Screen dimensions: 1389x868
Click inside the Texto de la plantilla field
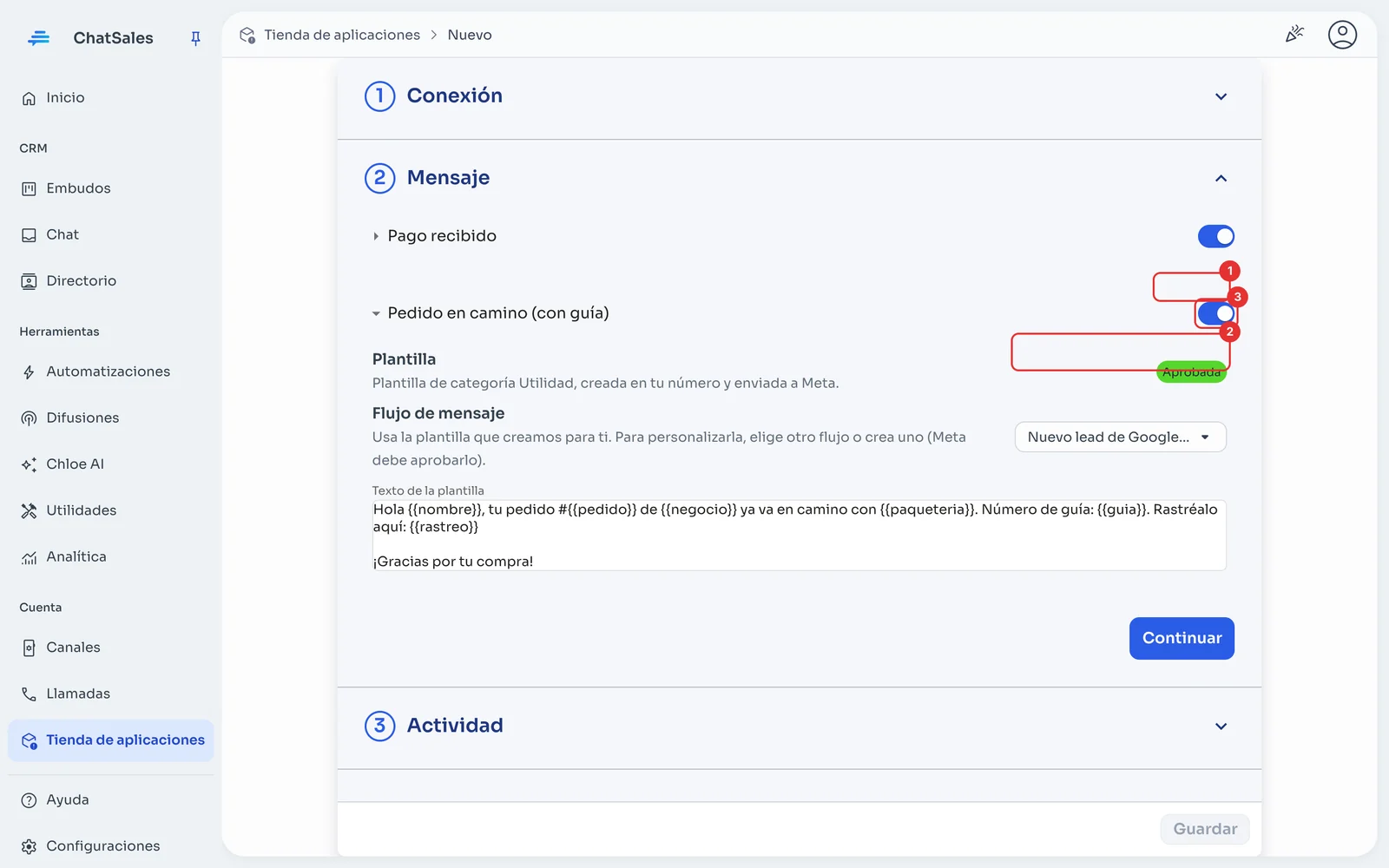[799, 535]
